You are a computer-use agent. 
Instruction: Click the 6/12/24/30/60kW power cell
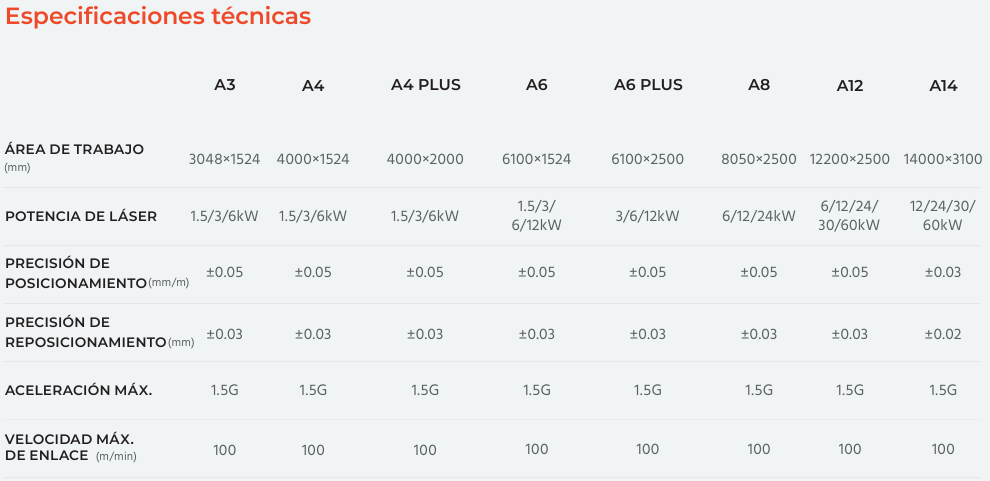coord(849,215)
